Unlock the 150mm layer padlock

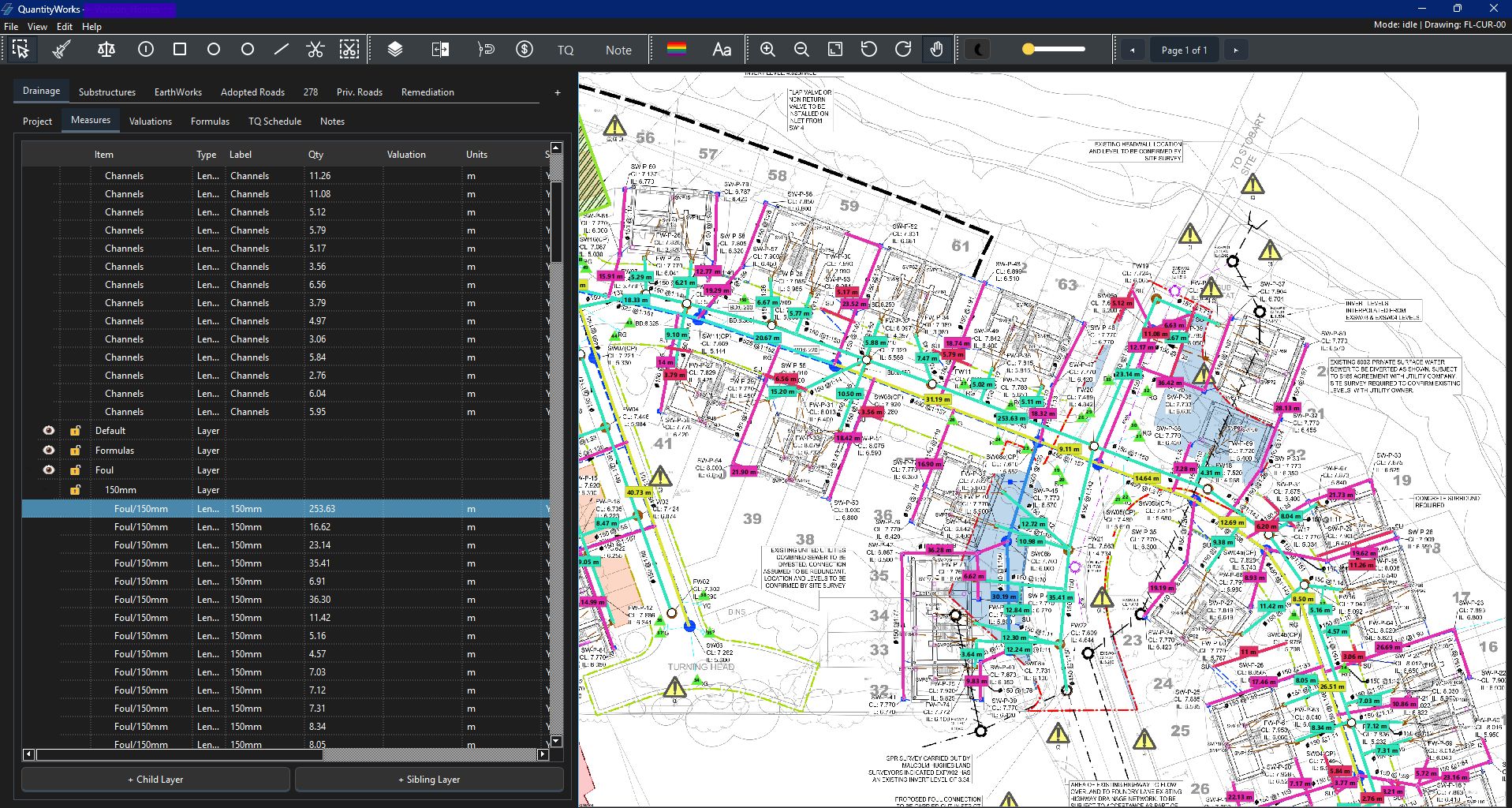coord(75,489)
